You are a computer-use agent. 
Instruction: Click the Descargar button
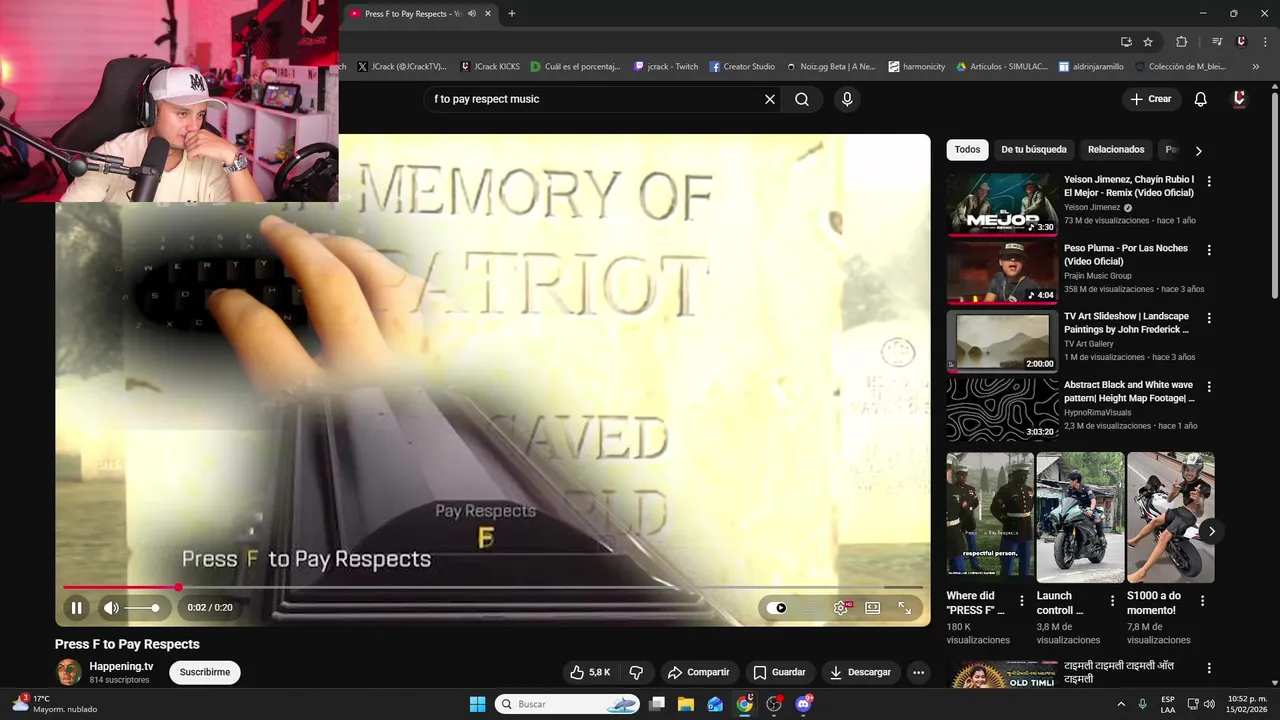click(x=860, y=672)
